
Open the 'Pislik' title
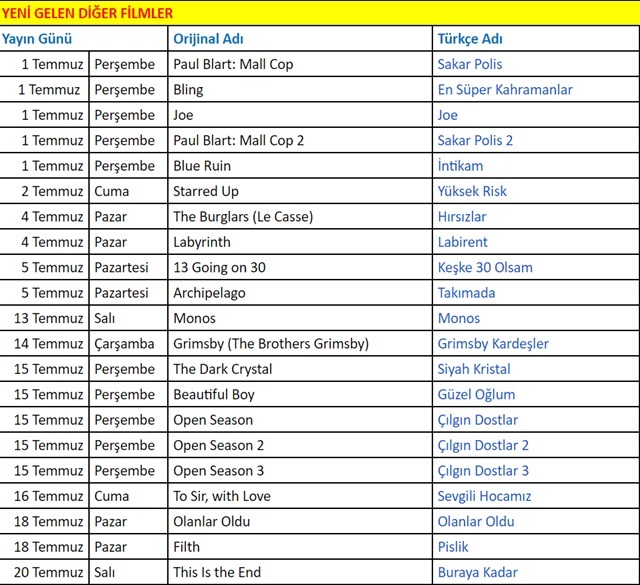[453, 547]
